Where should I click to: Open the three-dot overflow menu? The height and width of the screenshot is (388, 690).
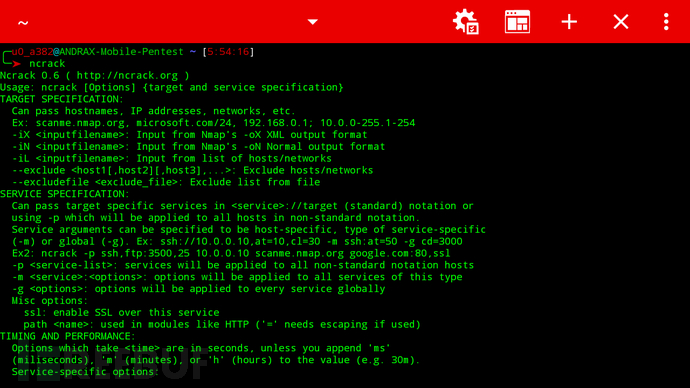[x=666, y=22]
